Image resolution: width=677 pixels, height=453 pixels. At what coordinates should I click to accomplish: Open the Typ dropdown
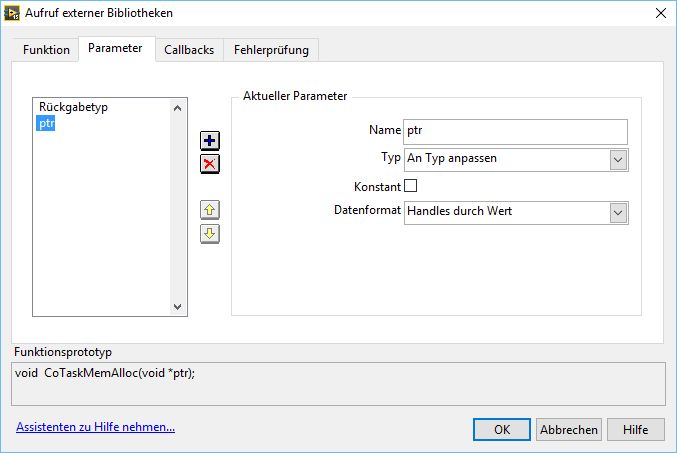tap(618, 159)
